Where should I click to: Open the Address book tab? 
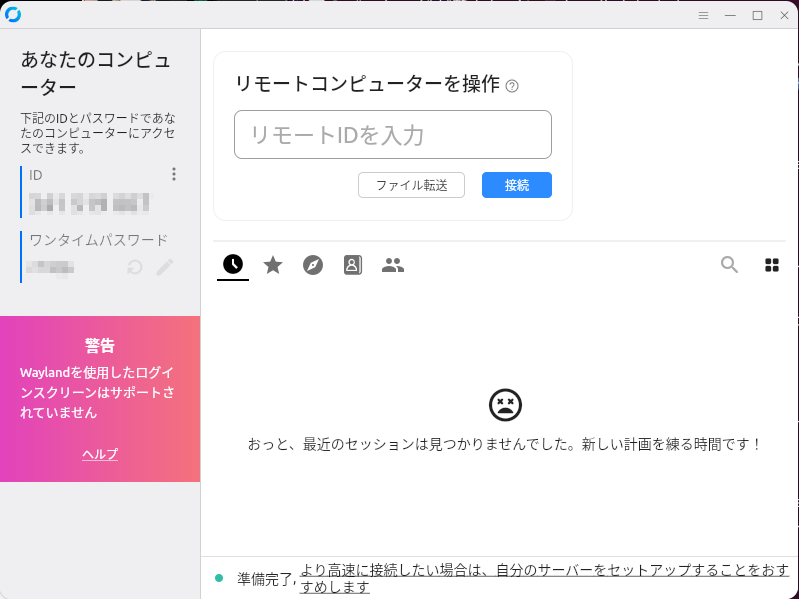point(353,265)
